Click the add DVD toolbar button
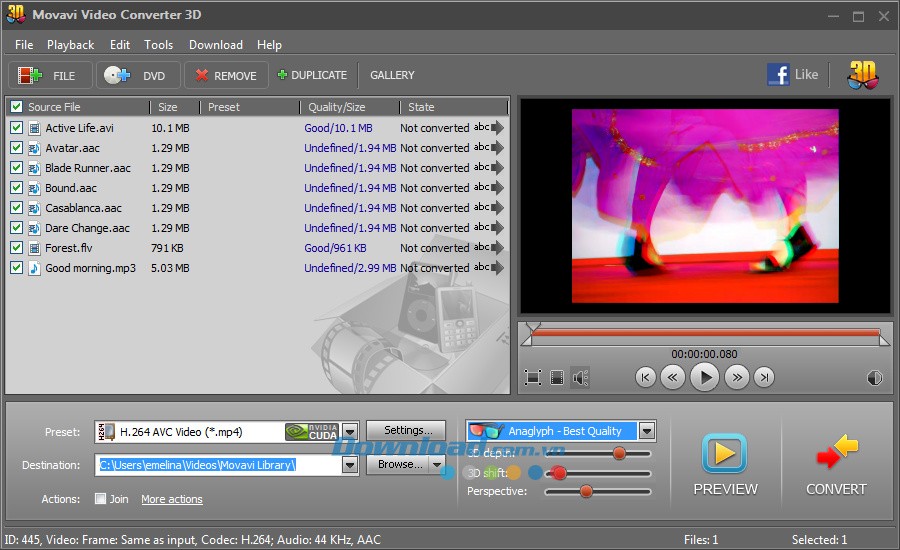Image resolution: width=900 pixels, height=550 pixels. pyautogui.click(x=138, y=75)
